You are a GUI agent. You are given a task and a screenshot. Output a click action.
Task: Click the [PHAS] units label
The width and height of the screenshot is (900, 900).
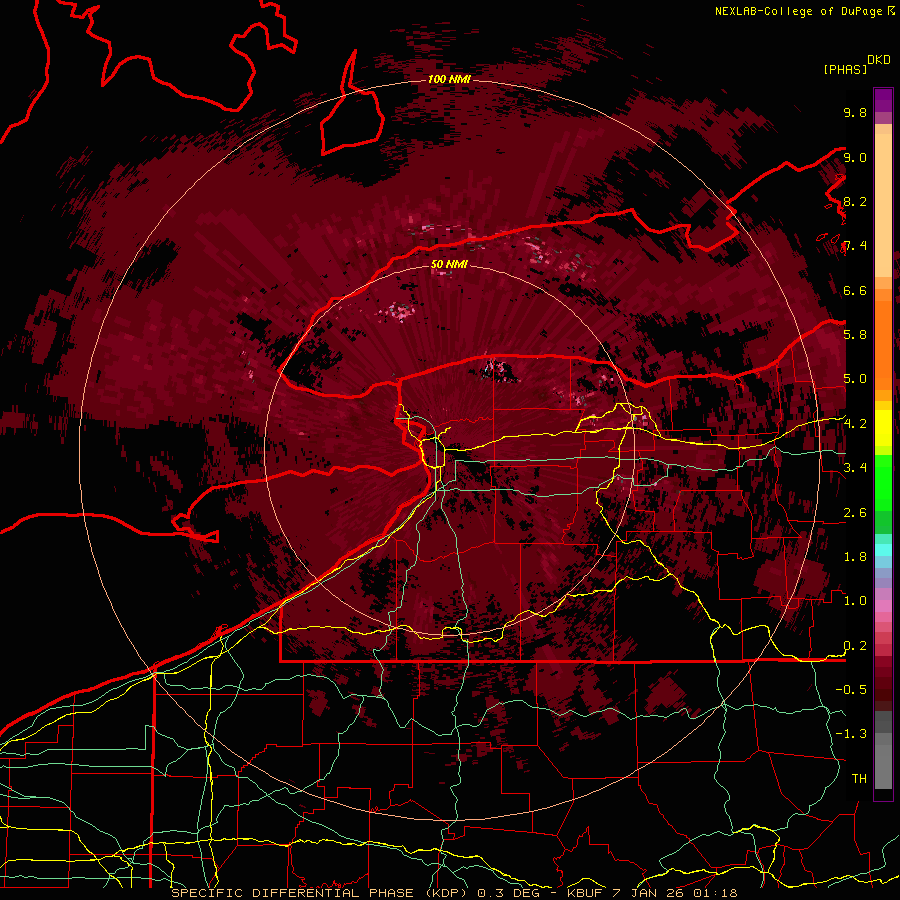845,69
